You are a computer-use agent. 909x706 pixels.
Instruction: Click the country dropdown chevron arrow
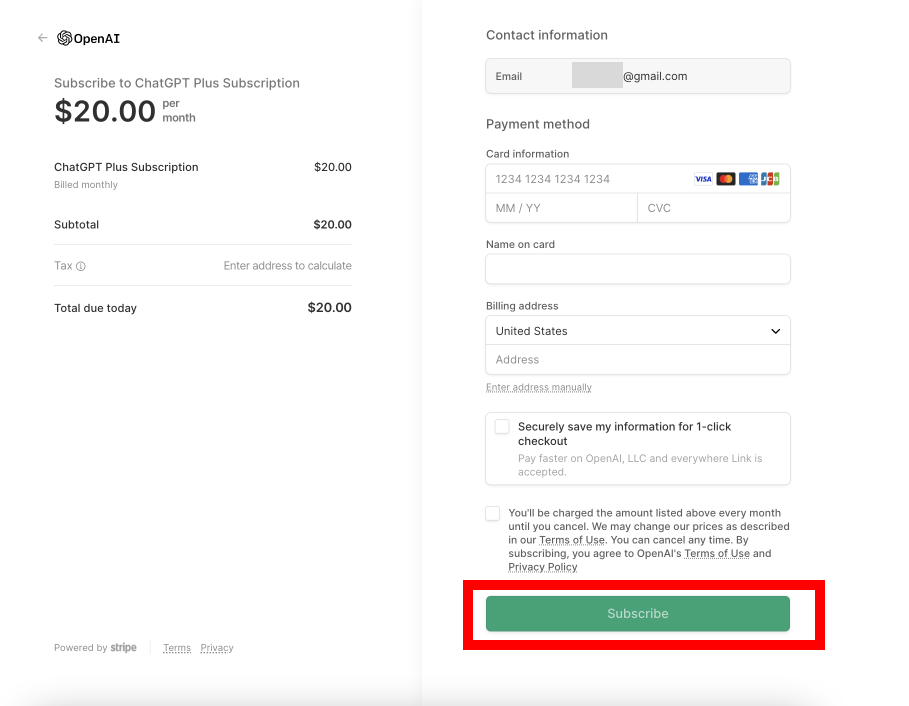[775, 330]
